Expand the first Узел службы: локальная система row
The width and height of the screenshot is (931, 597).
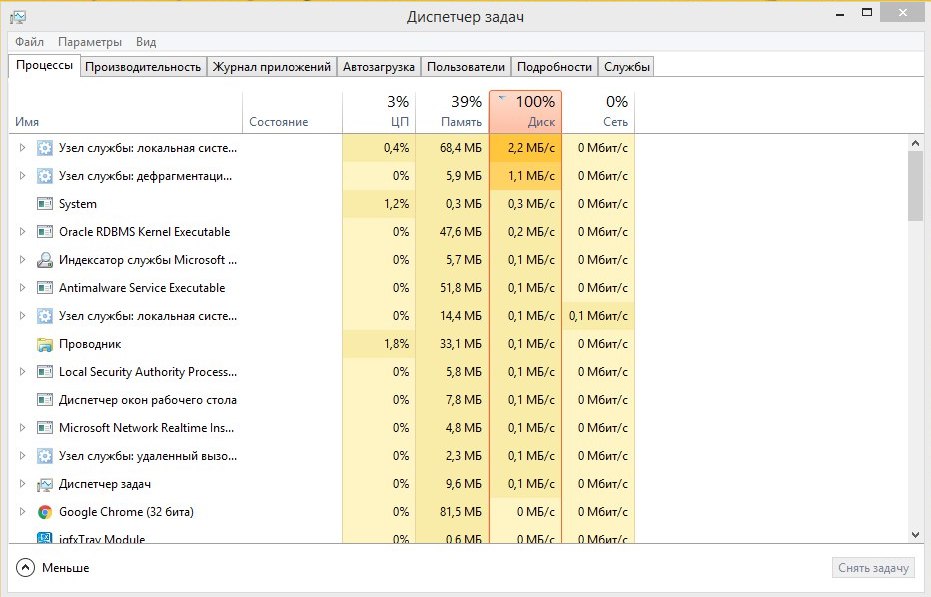coord(22,148)
